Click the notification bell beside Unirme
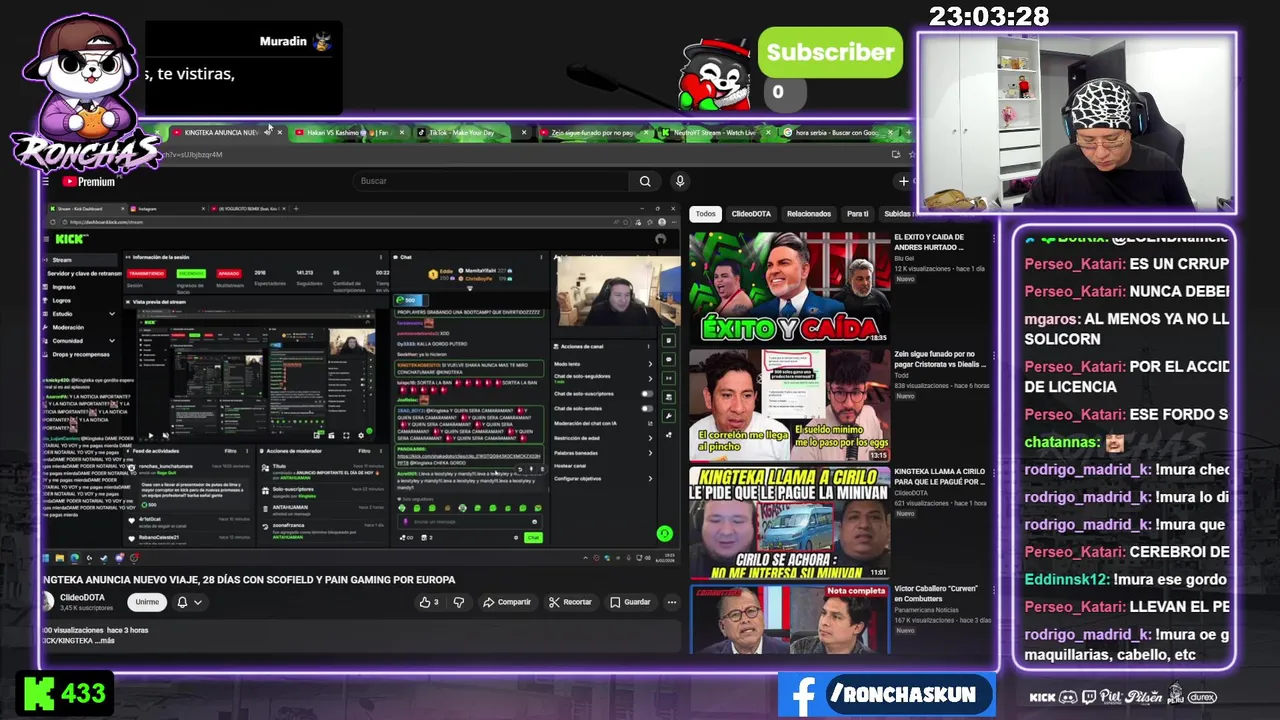This screenshot has height=720, width=1280. (x=182, y=602)
